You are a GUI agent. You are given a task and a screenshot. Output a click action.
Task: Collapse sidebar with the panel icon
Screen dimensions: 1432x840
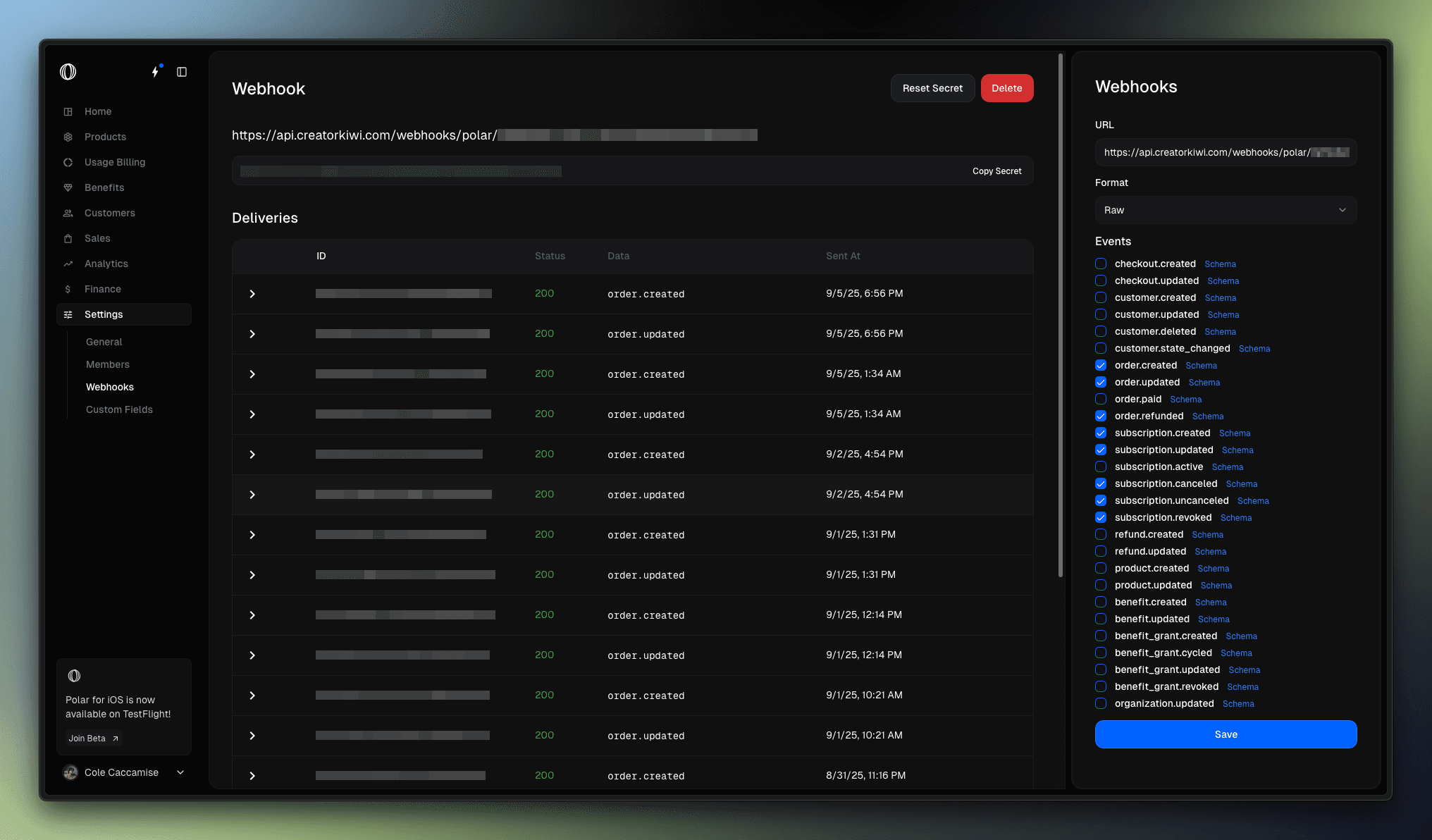point(182,72)
